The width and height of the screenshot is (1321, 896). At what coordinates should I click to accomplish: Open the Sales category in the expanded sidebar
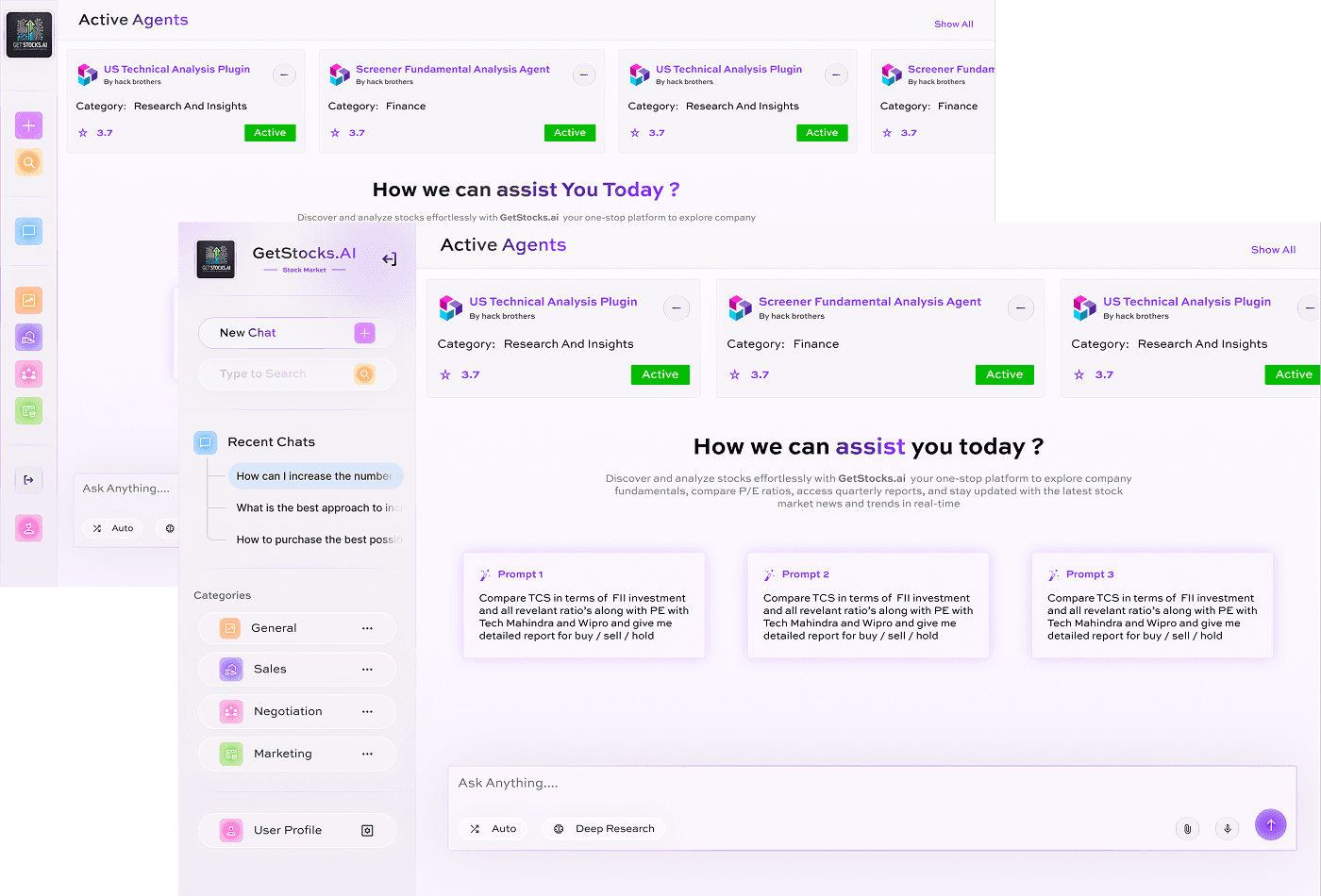297,670
